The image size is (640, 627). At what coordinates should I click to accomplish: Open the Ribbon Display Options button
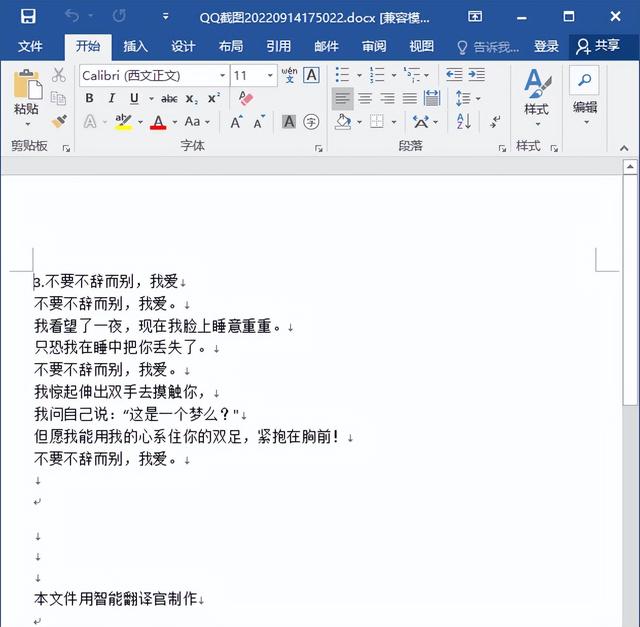475,17
